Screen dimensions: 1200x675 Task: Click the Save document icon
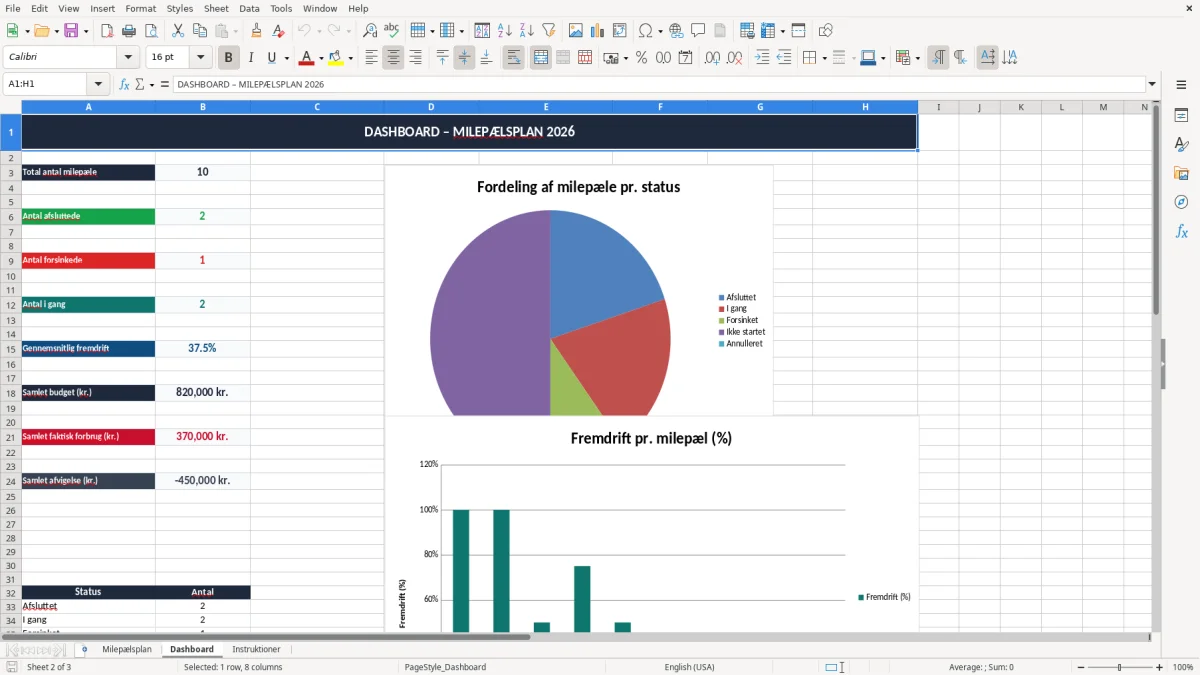pos(71,31)
